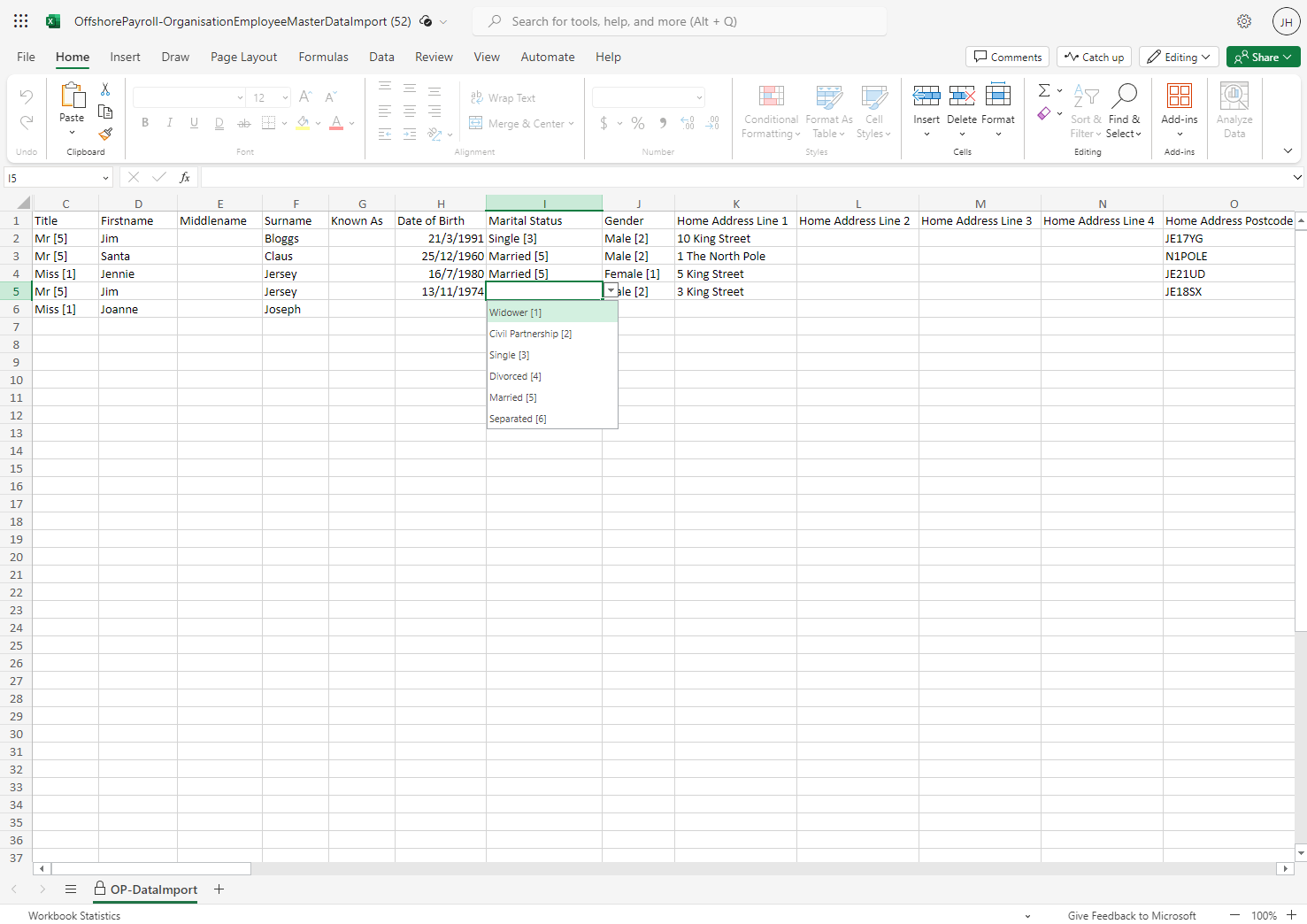Open the Settings gear icon
This screenshot has height=924, width=1307.
click(x=1244, y=21)
